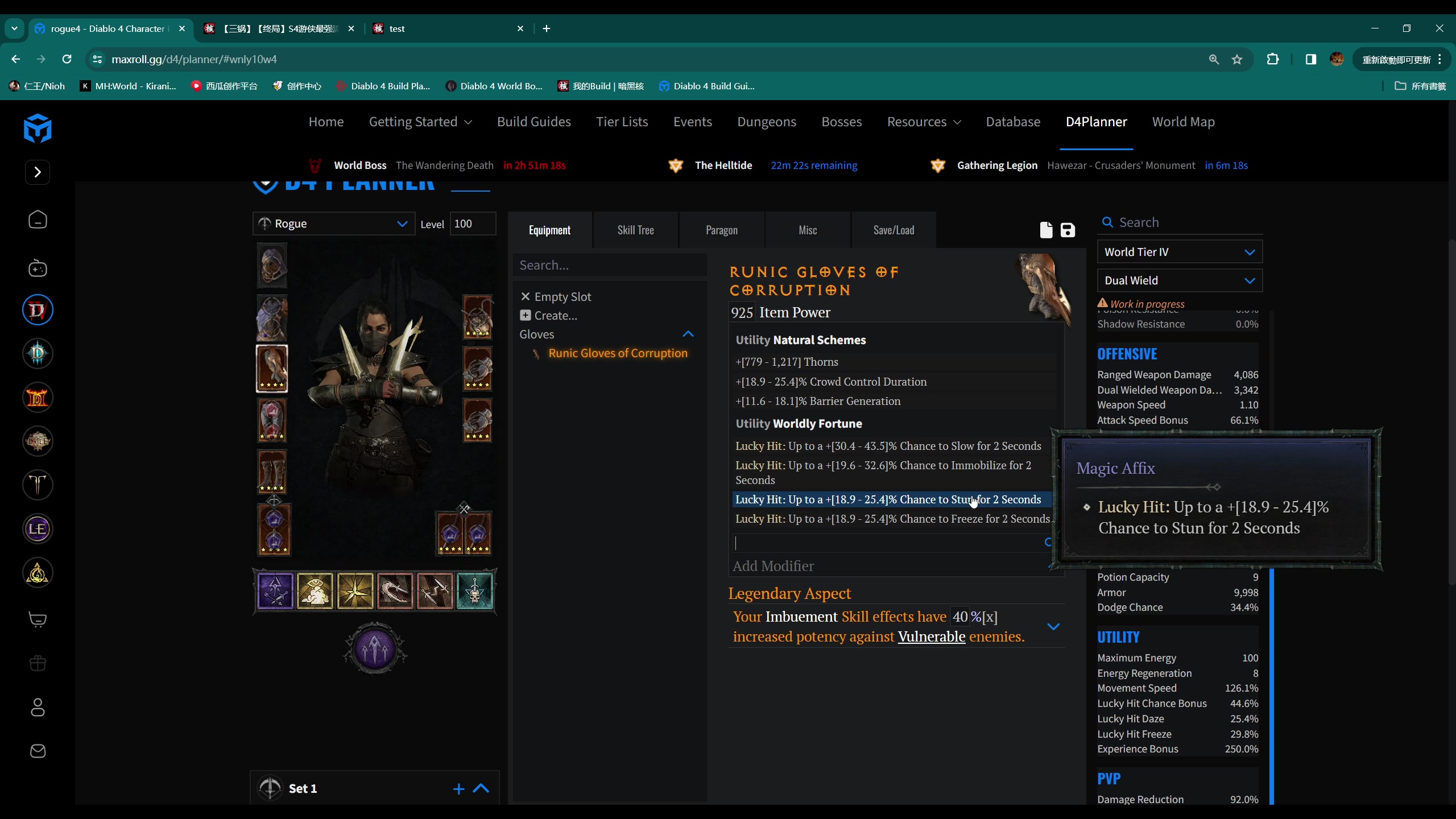Screen dimensions: 1456x819
Task: Click the 925 Item Power field
Action: (x=742, y=312)
